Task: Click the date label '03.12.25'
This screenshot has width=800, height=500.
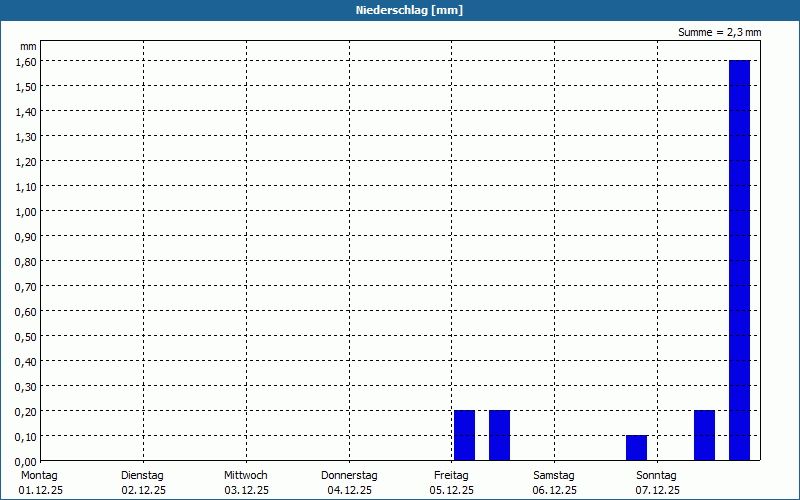Action: pos(246,490)
